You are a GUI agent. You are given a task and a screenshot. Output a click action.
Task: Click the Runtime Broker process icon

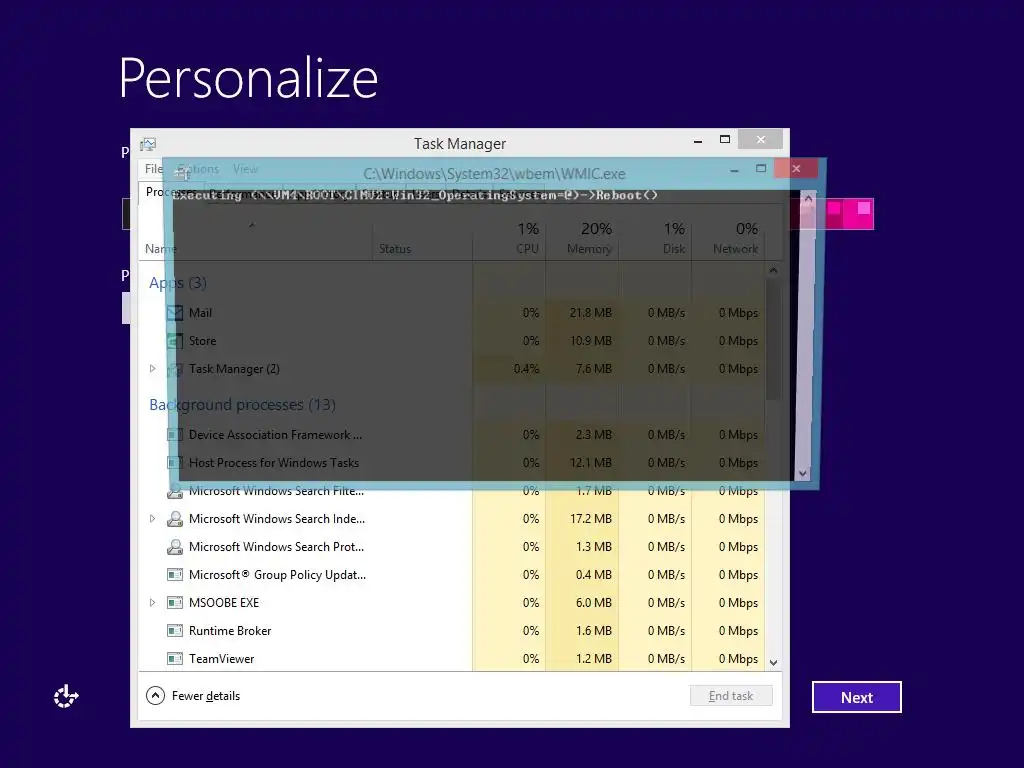[174, 631]
